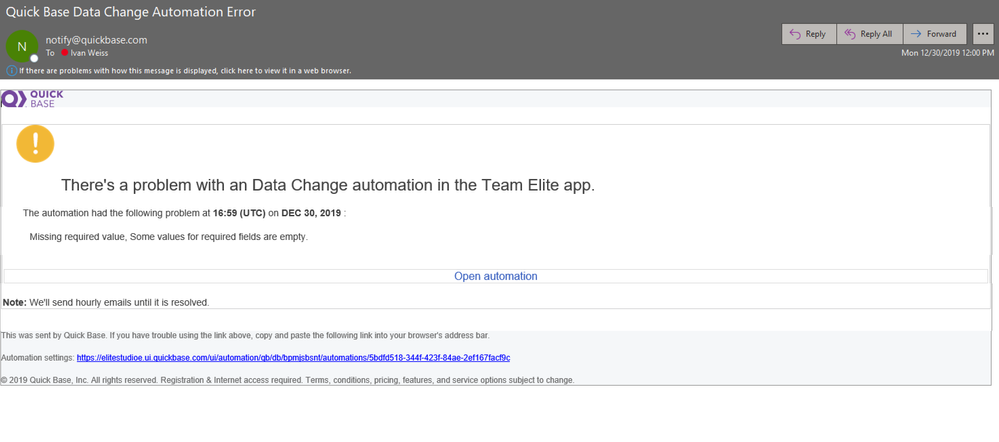Click the 16:59 (UTC) time text
The height and width of the screenshot is (442, 999).
pyautogui.click(x=239, y=213)
